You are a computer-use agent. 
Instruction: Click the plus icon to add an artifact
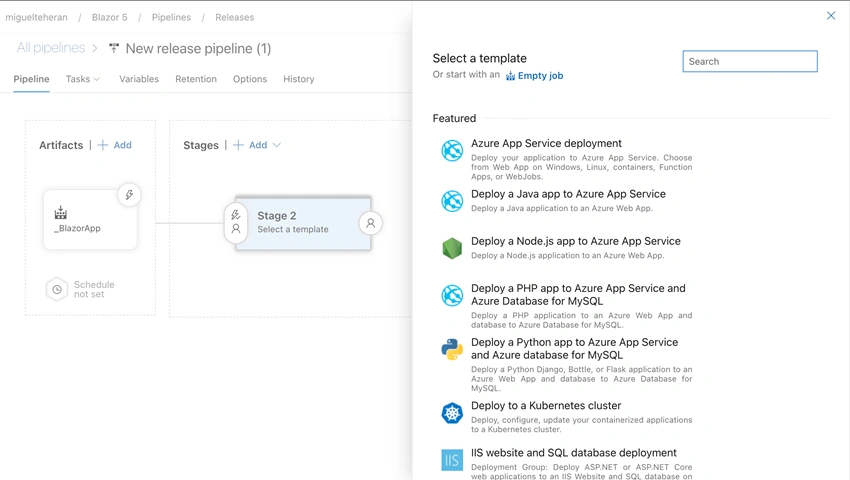[102, 145]
